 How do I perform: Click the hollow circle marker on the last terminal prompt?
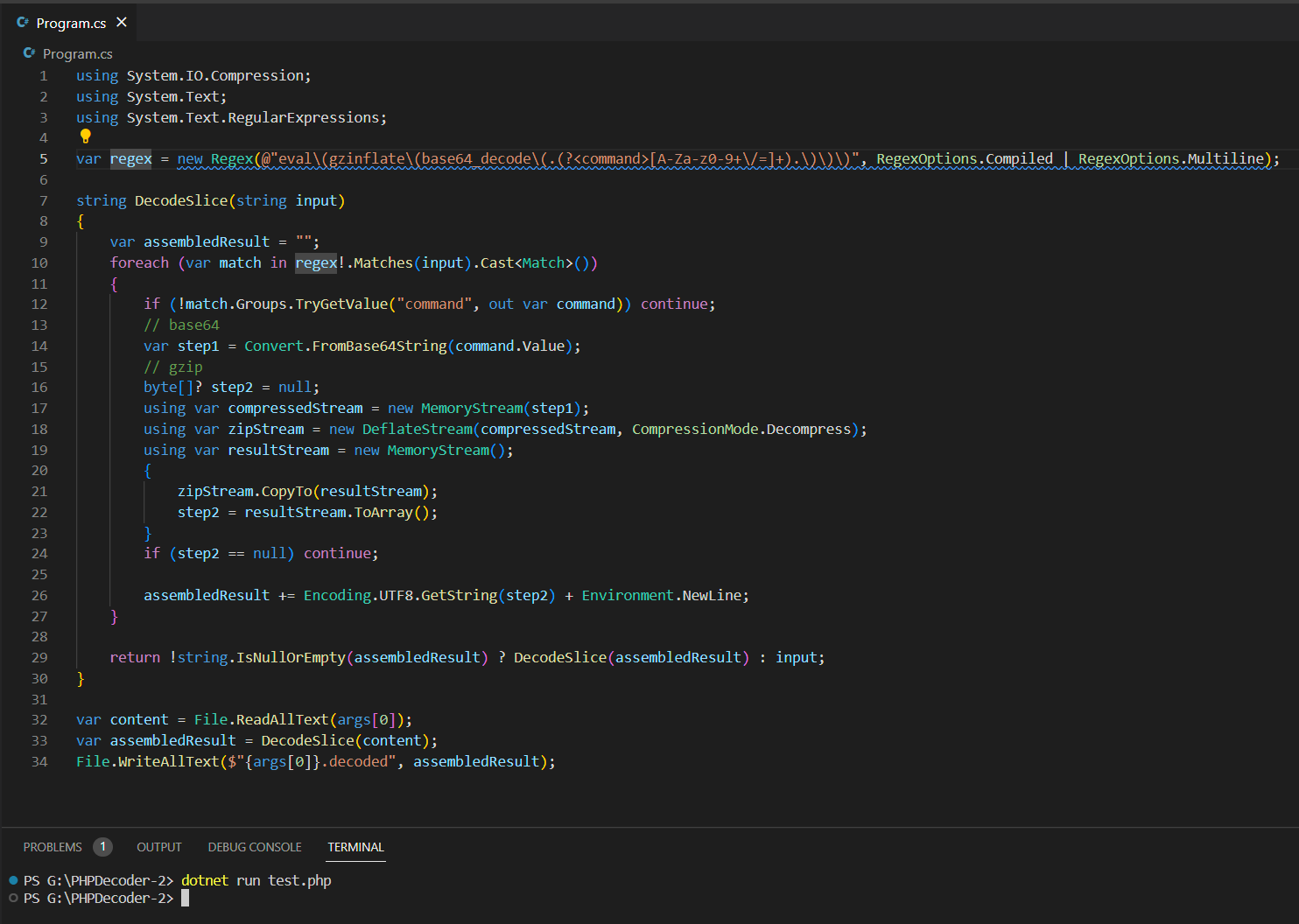point(13,898)
